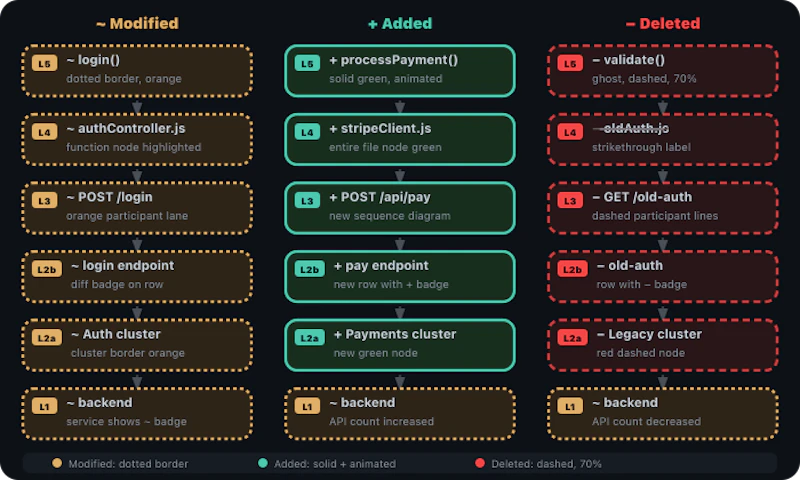Click the orange L5 badge on login()
800x480 pixels.
point(44,63)
